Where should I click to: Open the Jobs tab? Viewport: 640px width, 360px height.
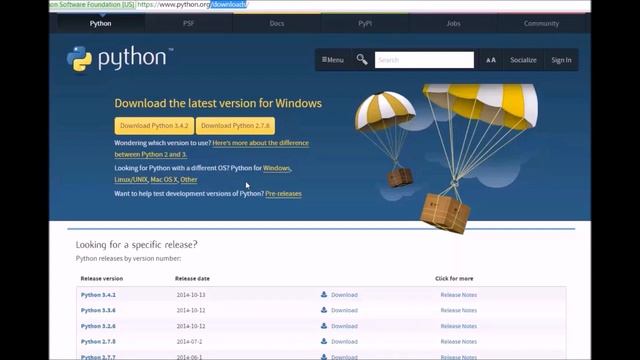[453, 23]
